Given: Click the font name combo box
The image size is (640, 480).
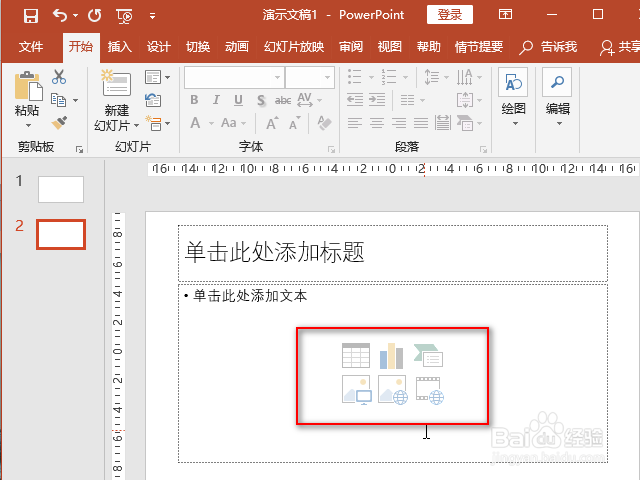Looking at the screenshot, I should [234, 77].
